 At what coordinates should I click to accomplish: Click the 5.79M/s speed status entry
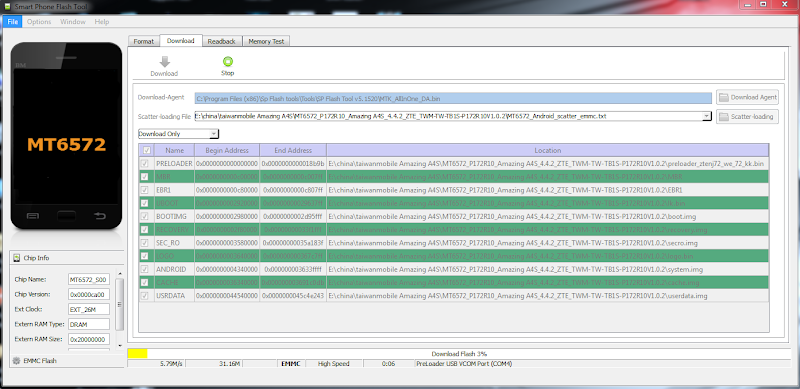click(x=171, y=364)
